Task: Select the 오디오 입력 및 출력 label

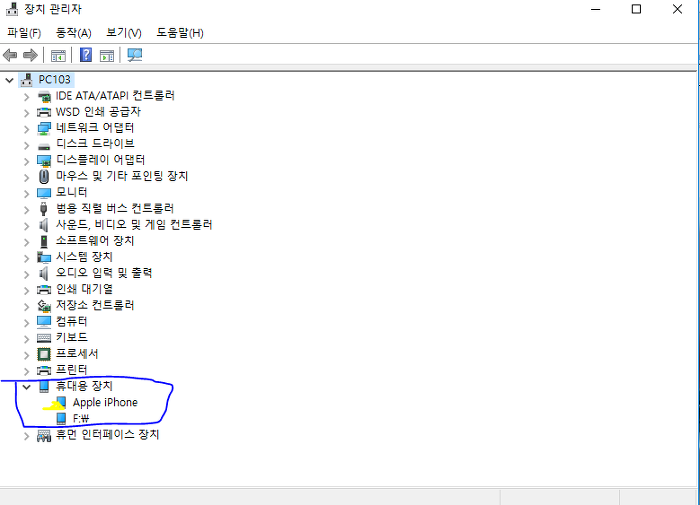Action: [104, 273]
